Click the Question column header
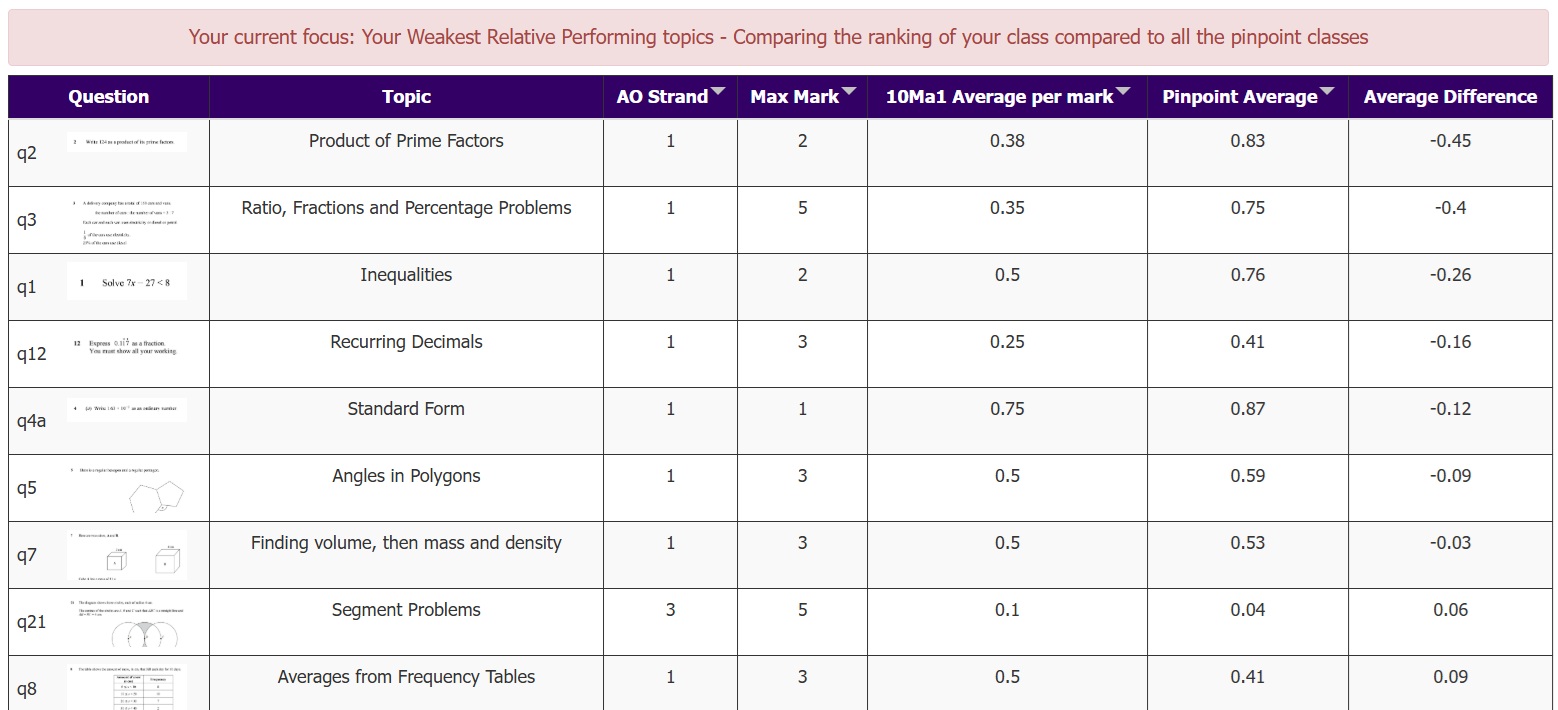Image resolution: width=1558 pixels, height=710 pixels. click(108, 97)
